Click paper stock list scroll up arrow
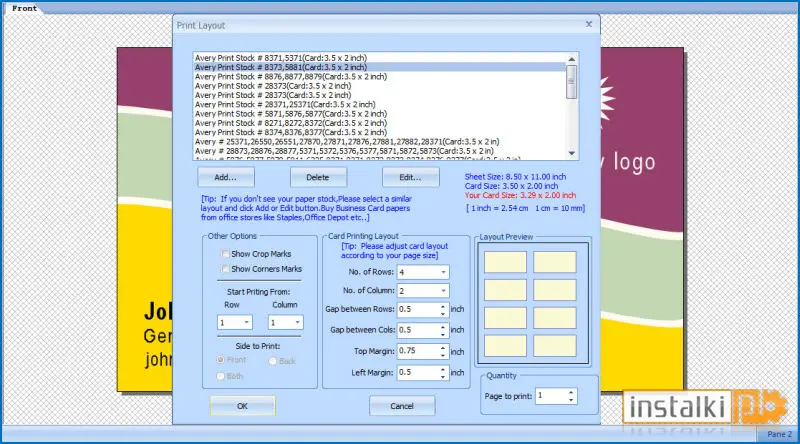 571,59
